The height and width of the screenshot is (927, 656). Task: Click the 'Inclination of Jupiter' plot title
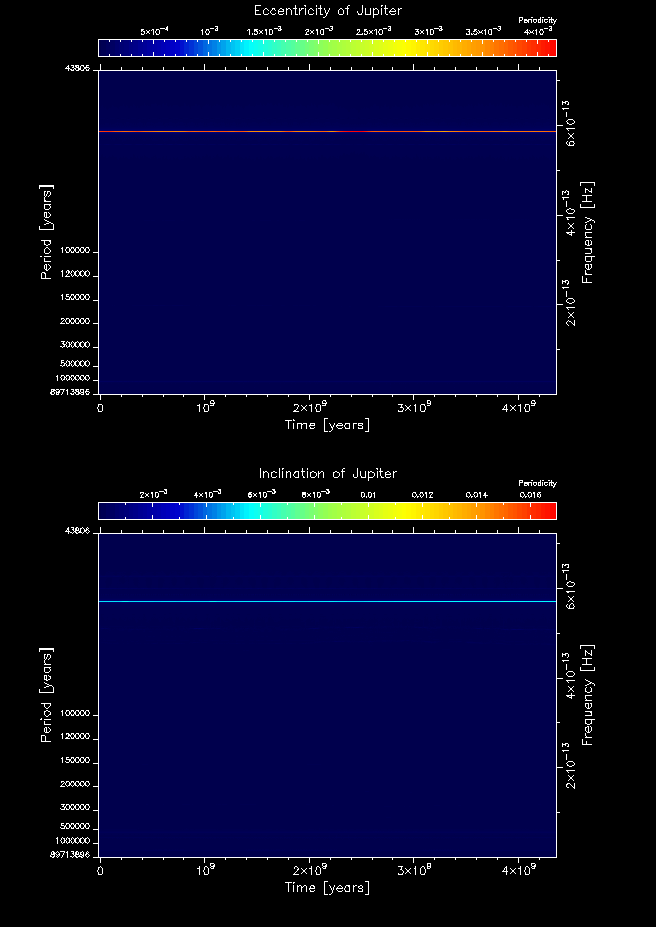click(x=327, y=474)
